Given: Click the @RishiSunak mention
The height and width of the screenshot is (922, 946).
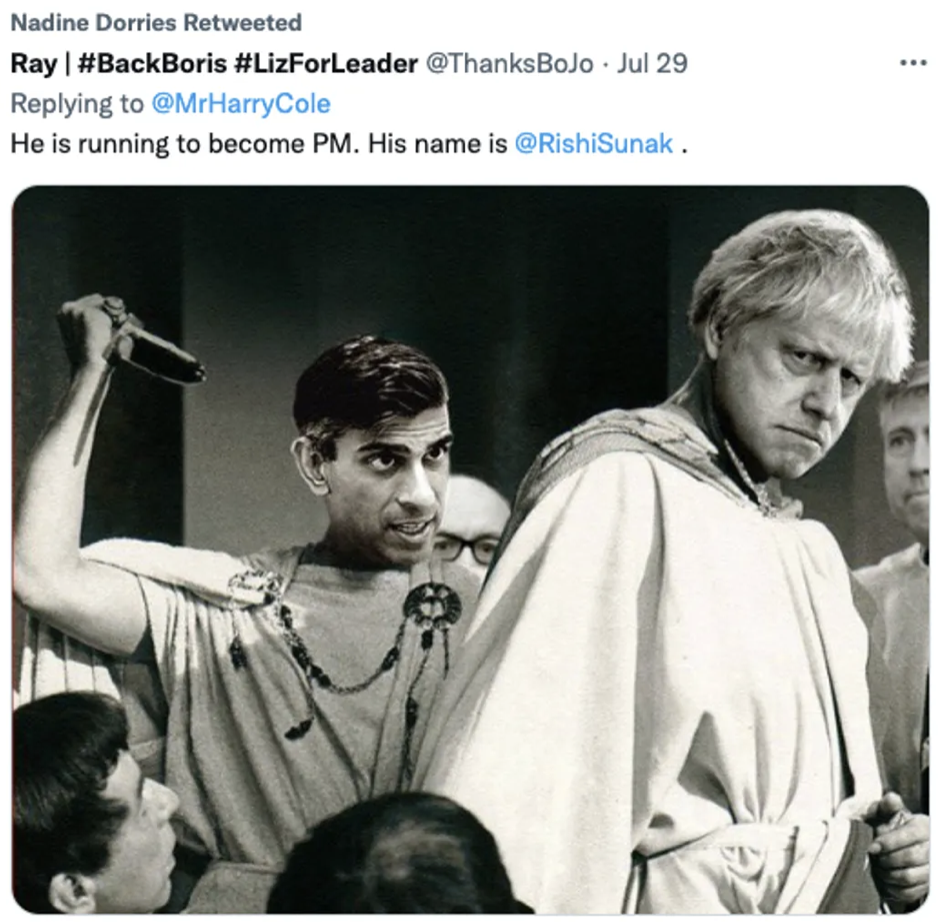Looking at the screenshot, I should pyautogui.click(x=594, y=143).
